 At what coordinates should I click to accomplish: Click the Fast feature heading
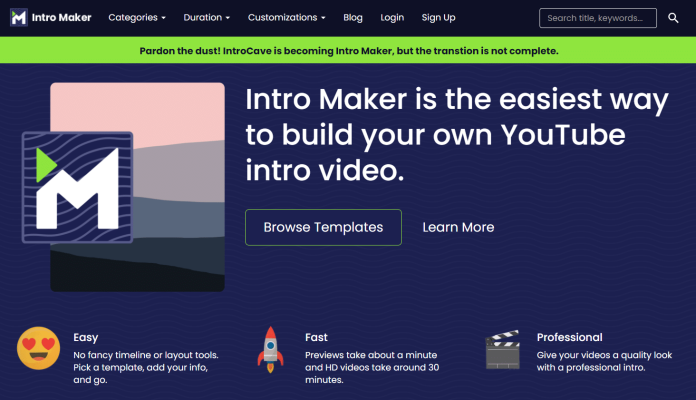pyautogui.click(x=316, y=337)
